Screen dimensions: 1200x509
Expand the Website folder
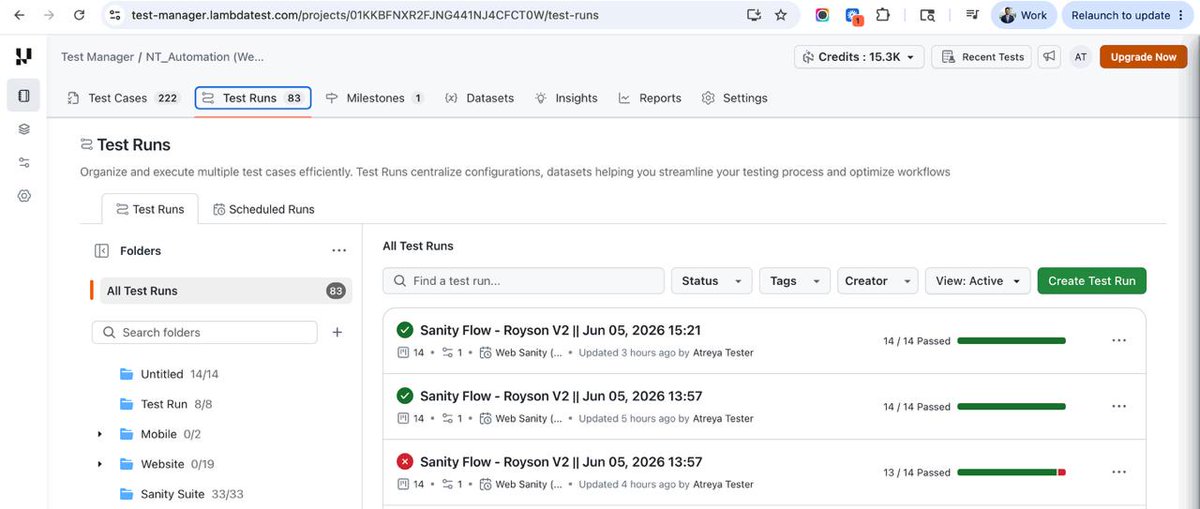click(x=99, y=464)
